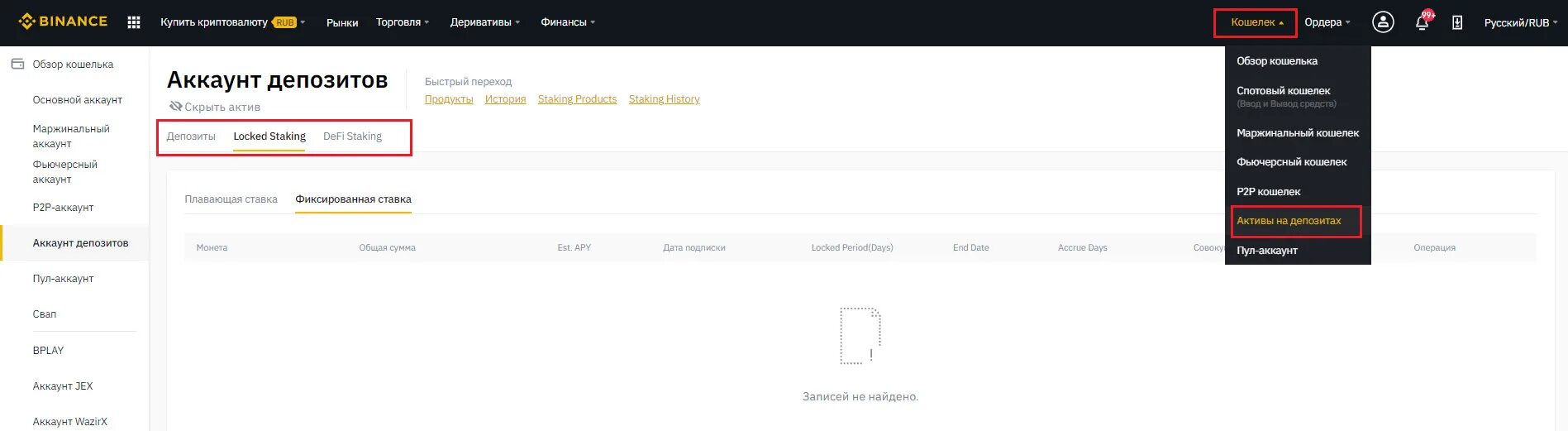Screen dimensions: 1568x431
Task: Switch to the Locked Staking tab
Action: click(269, 136)
